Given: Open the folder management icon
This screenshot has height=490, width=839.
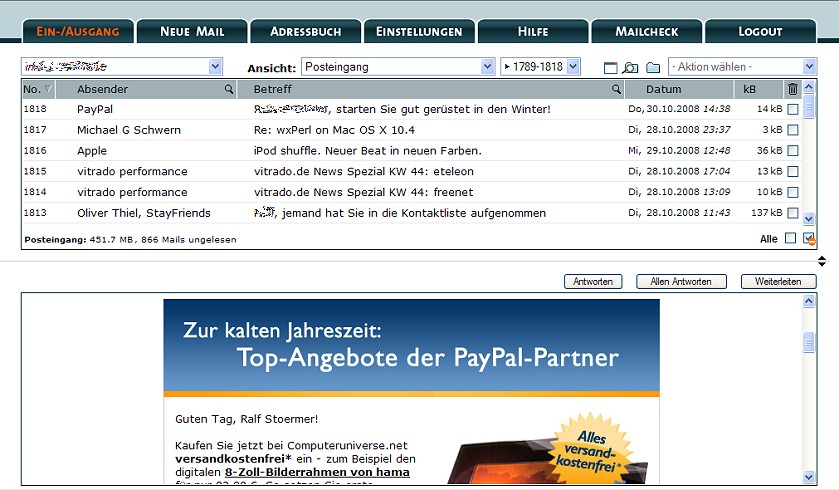Looking at the screenshot, I should pyautogui.click(x=653, y=68).
